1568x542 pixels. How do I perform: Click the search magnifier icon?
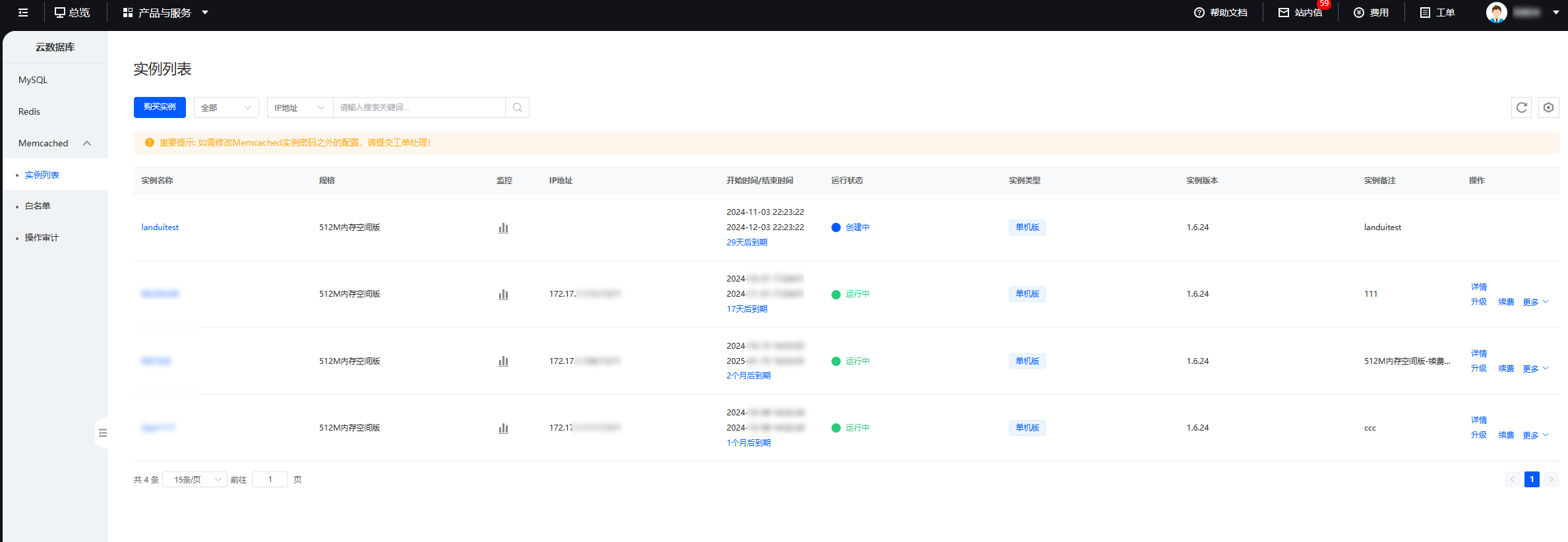518,107
